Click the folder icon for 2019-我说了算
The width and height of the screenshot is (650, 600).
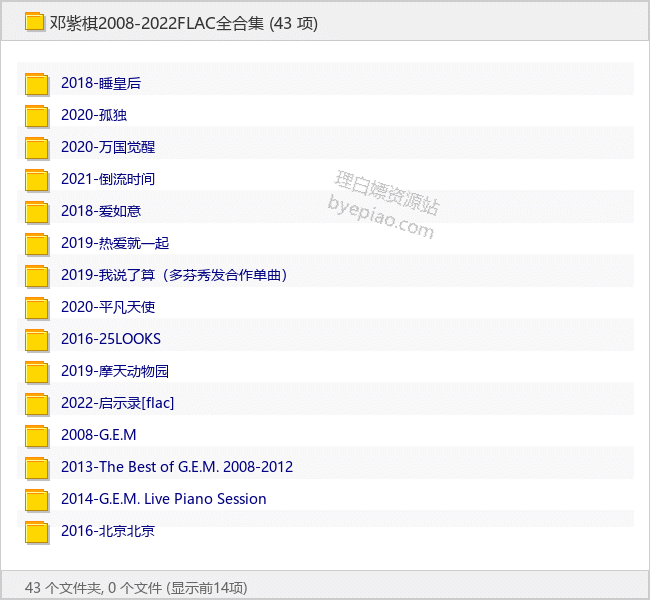37,276
